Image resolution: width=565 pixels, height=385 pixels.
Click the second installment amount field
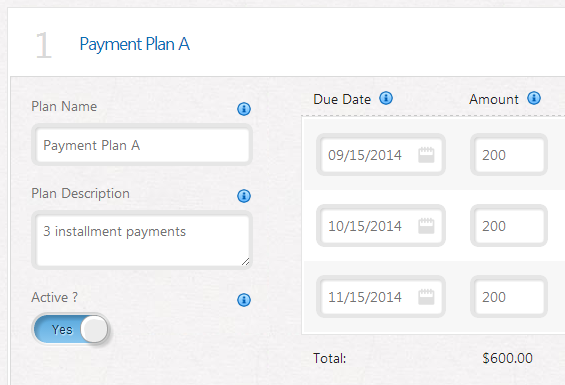point(509,226)
